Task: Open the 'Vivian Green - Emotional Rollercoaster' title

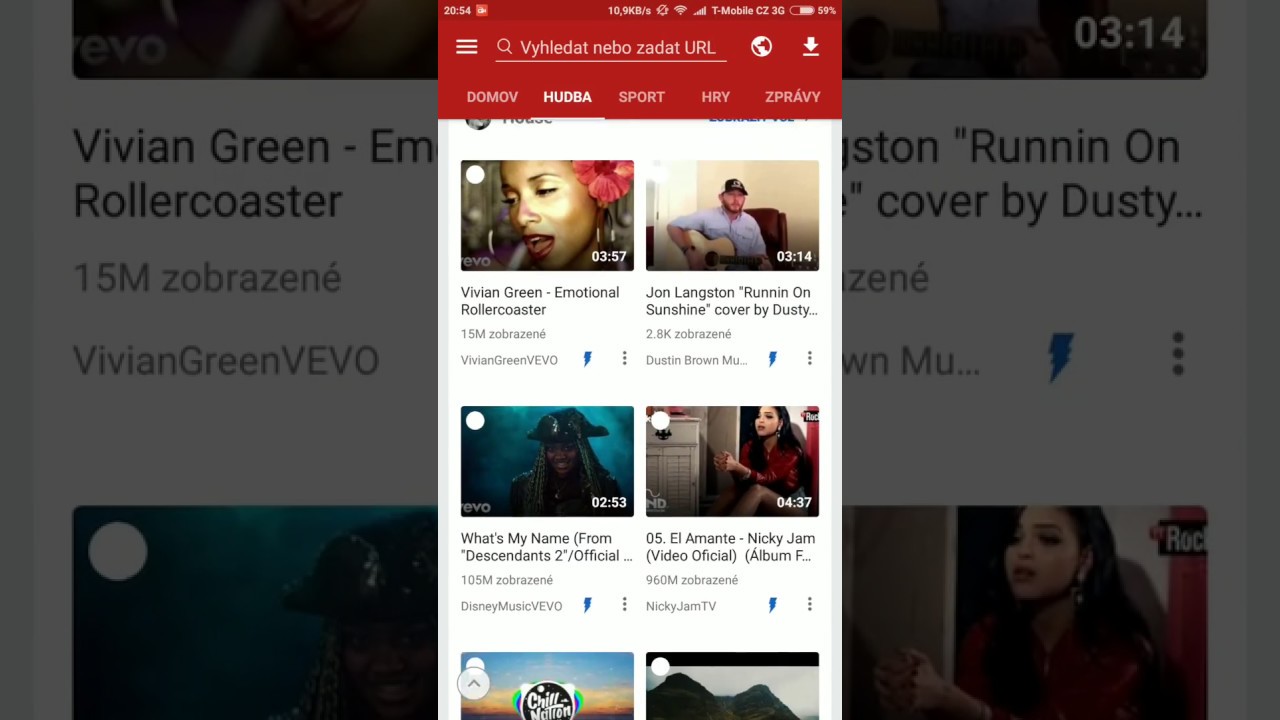Action: pos(540,301)
